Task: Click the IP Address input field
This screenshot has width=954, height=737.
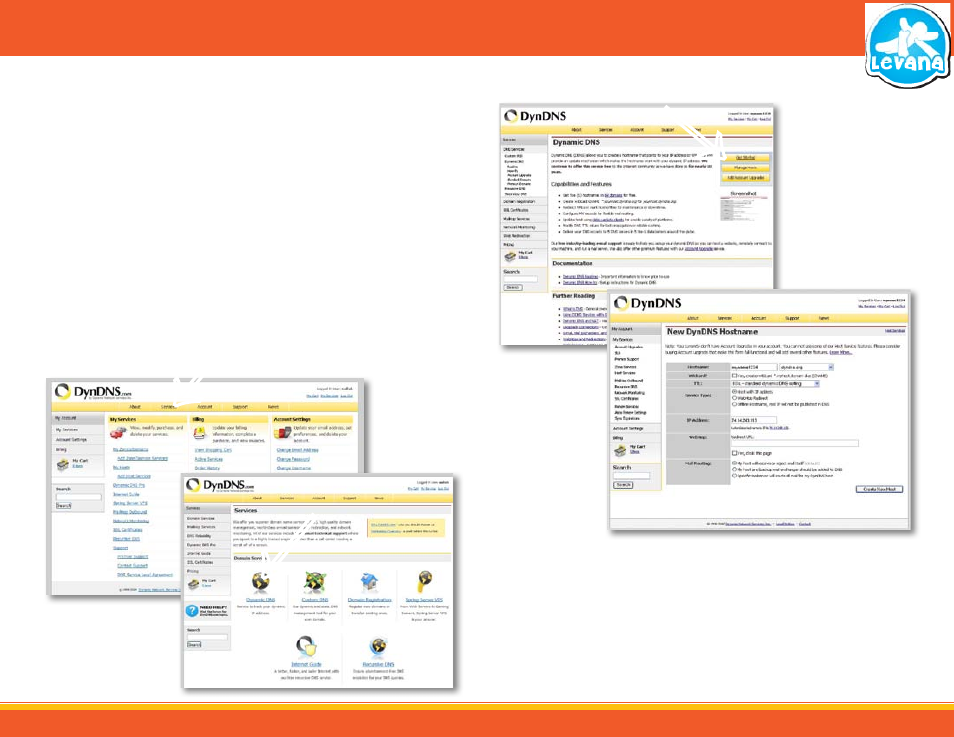Action: pos(754,421)
